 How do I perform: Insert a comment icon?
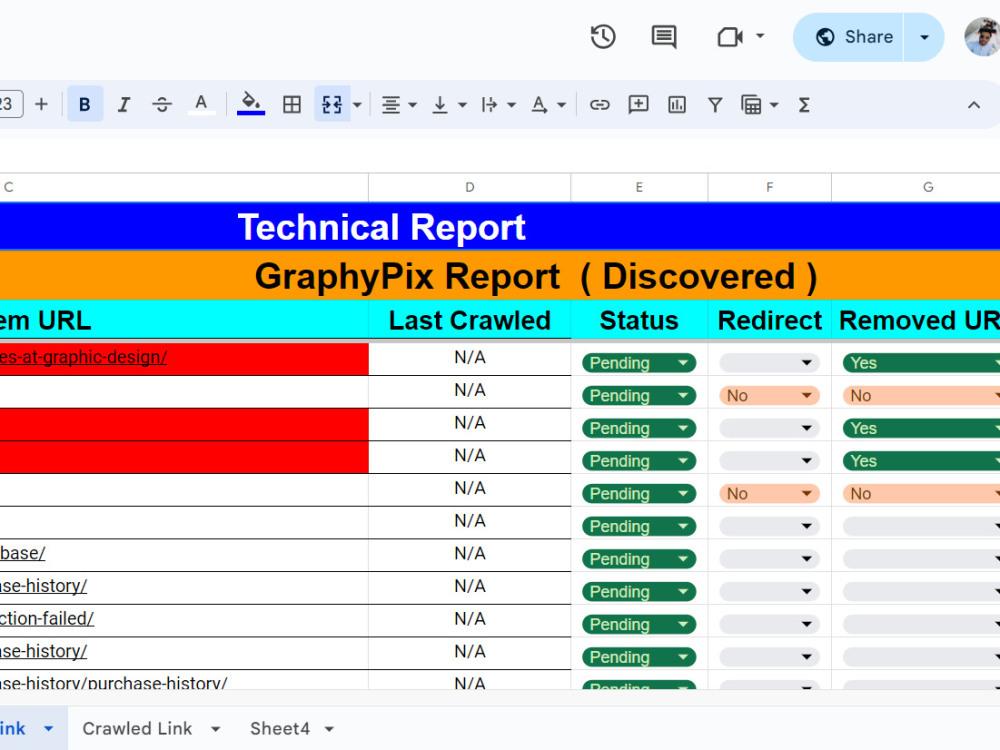click(x=638, y=105)
